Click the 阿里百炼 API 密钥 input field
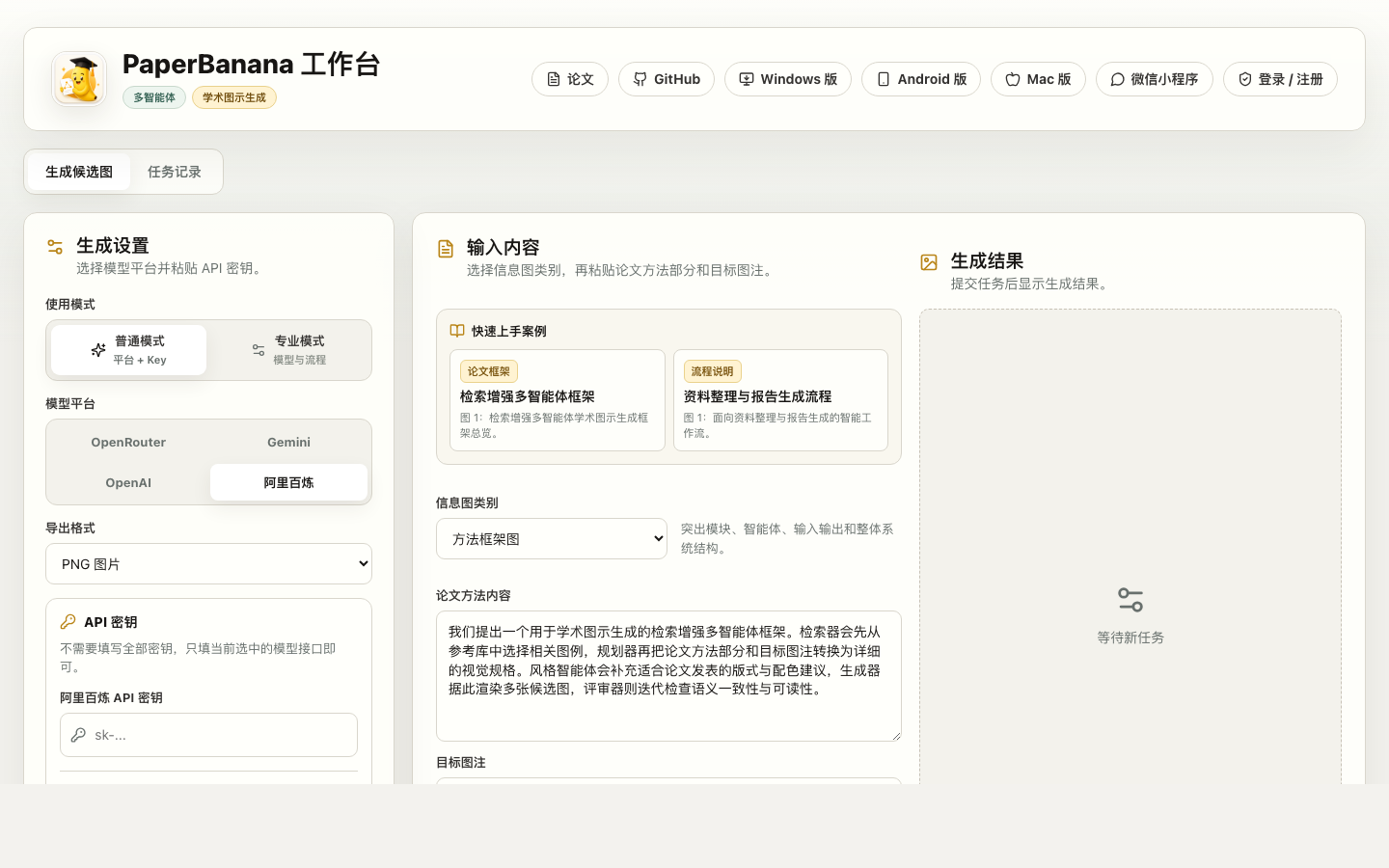 click(208, 735)
